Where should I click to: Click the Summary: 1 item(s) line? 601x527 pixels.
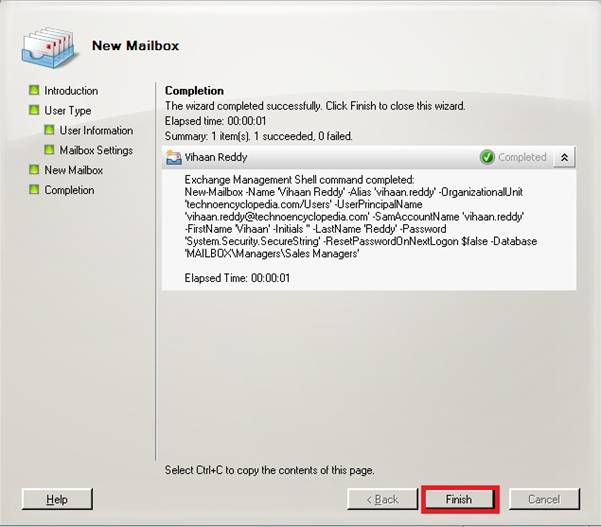[x=259, y=136]
